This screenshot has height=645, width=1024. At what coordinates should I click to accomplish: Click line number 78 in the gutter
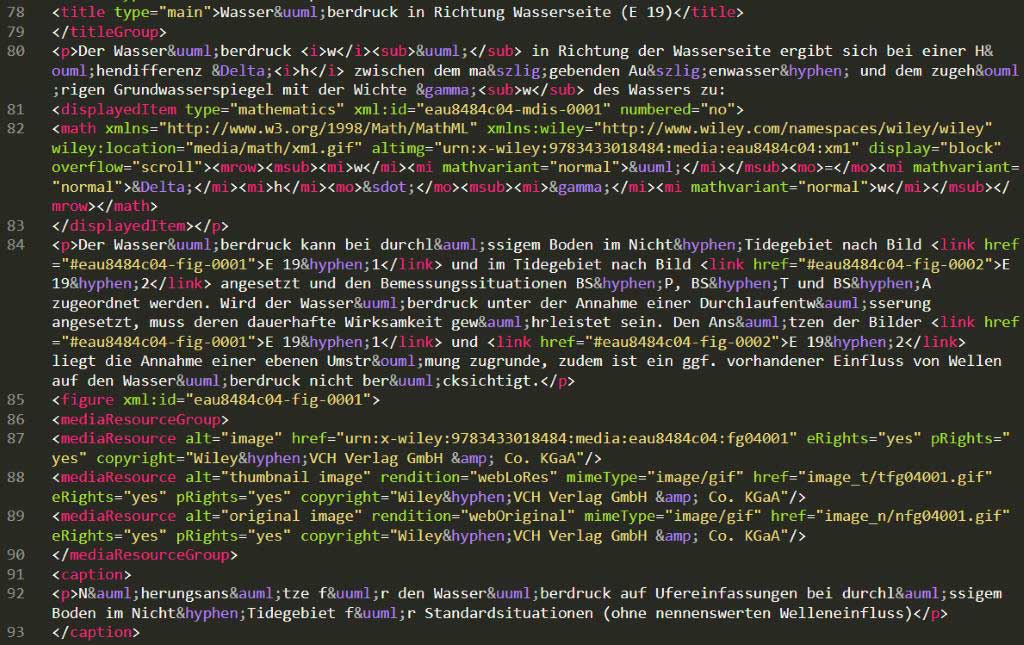[x=17, y=12]
